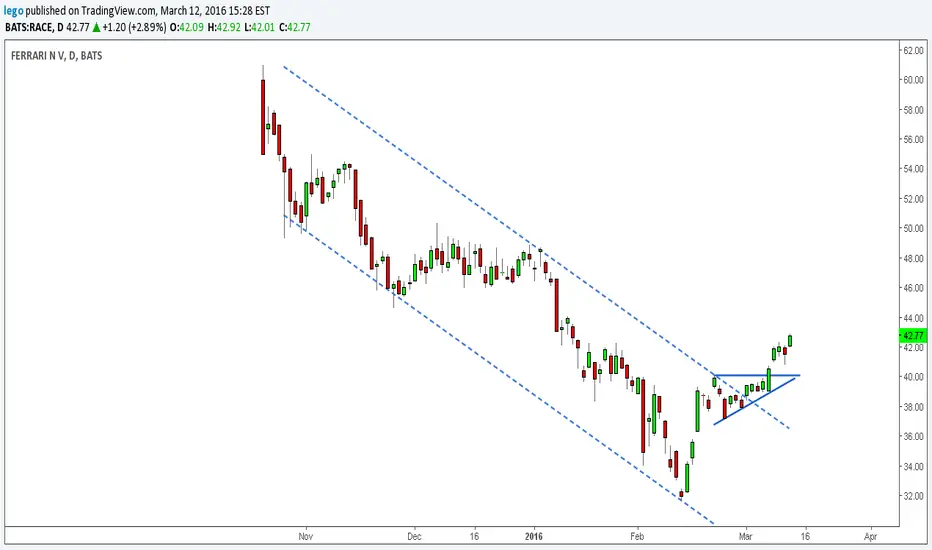
Task: Click the latest green candle at 42.77
Action: point(790,341)
